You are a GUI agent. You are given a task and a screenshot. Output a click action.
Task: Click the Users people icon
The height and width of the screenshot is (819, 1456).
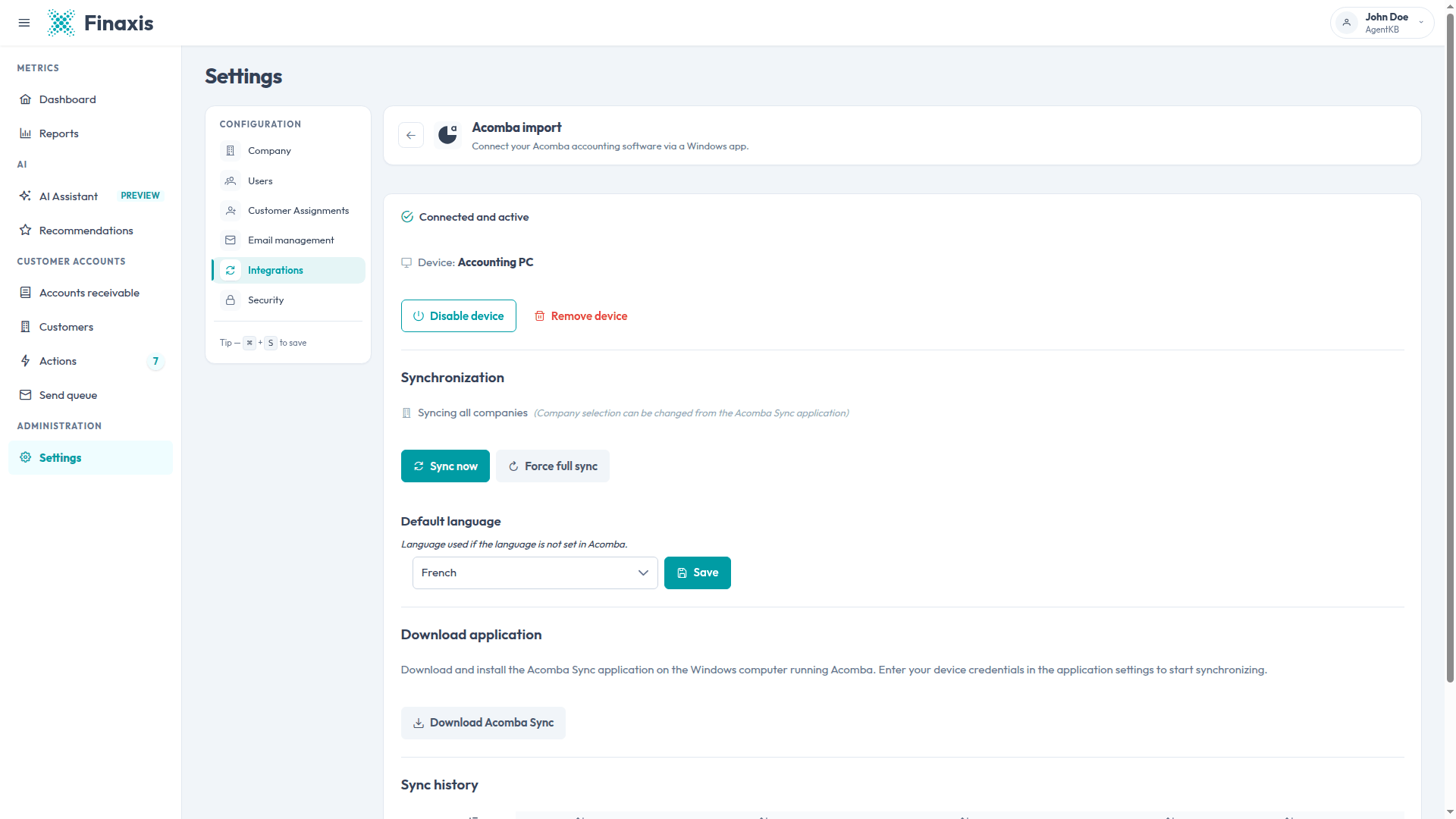[x=231, y=181]
